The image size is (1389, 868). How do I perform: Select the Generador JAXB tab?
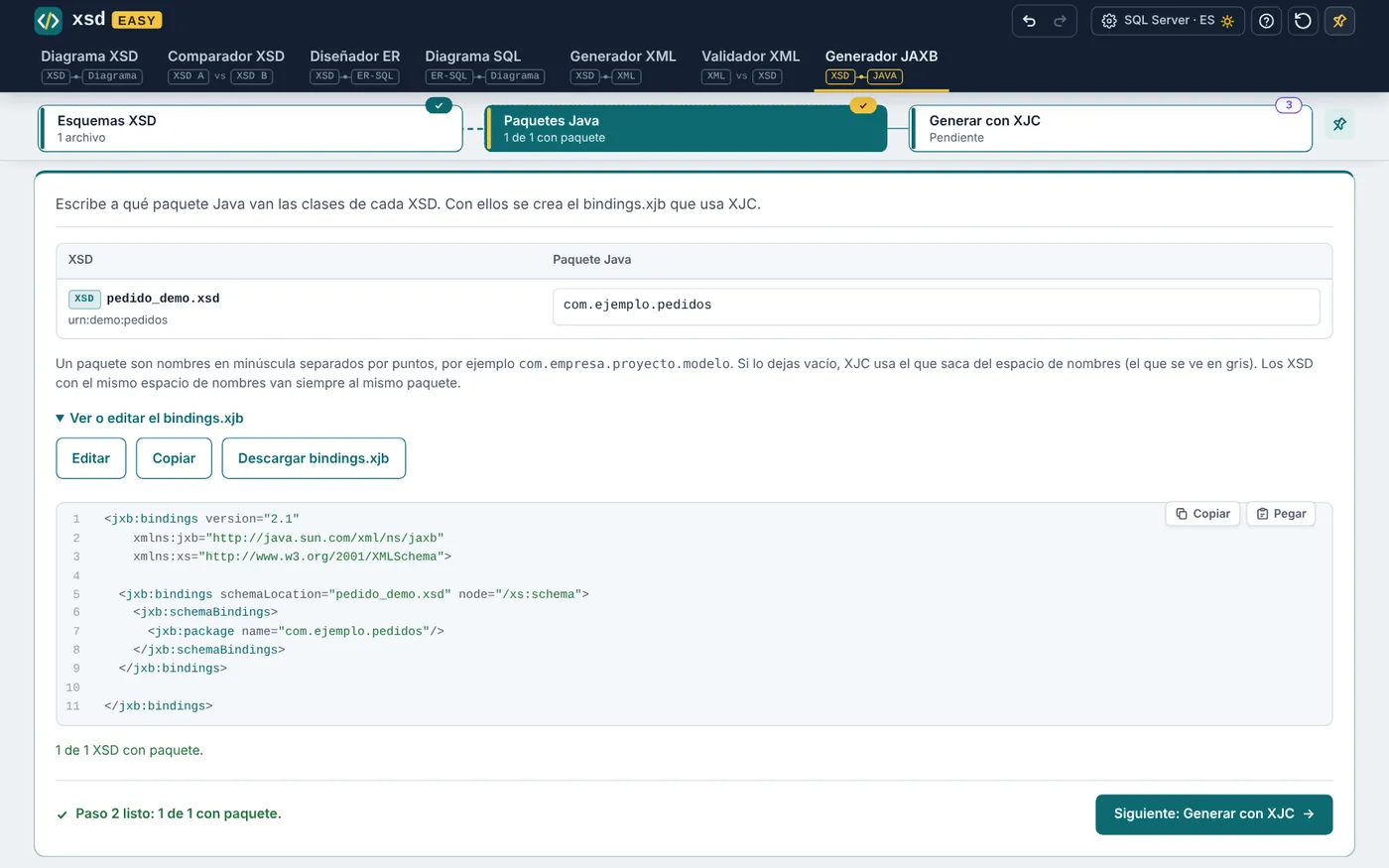click(881, 64)
